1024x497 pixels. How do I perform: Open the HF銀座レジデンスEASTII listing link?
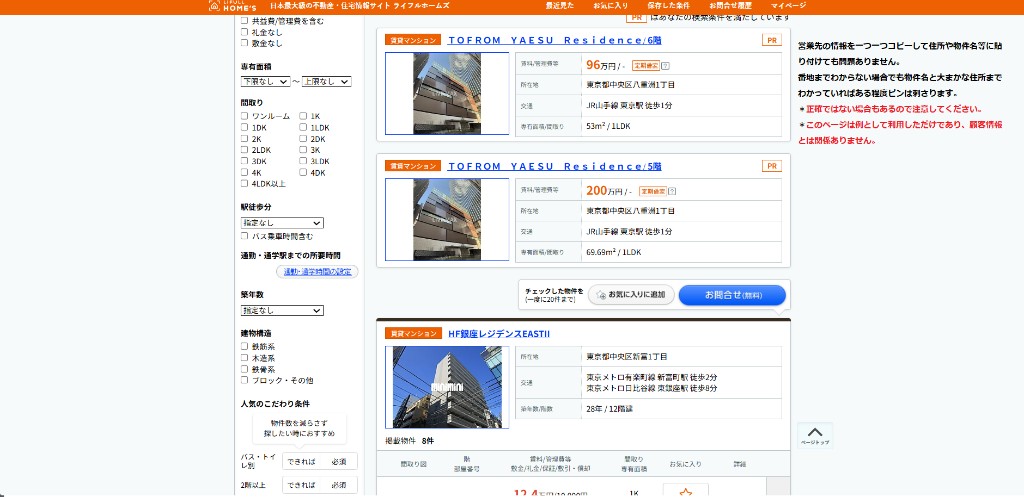(x=499, y=334)
